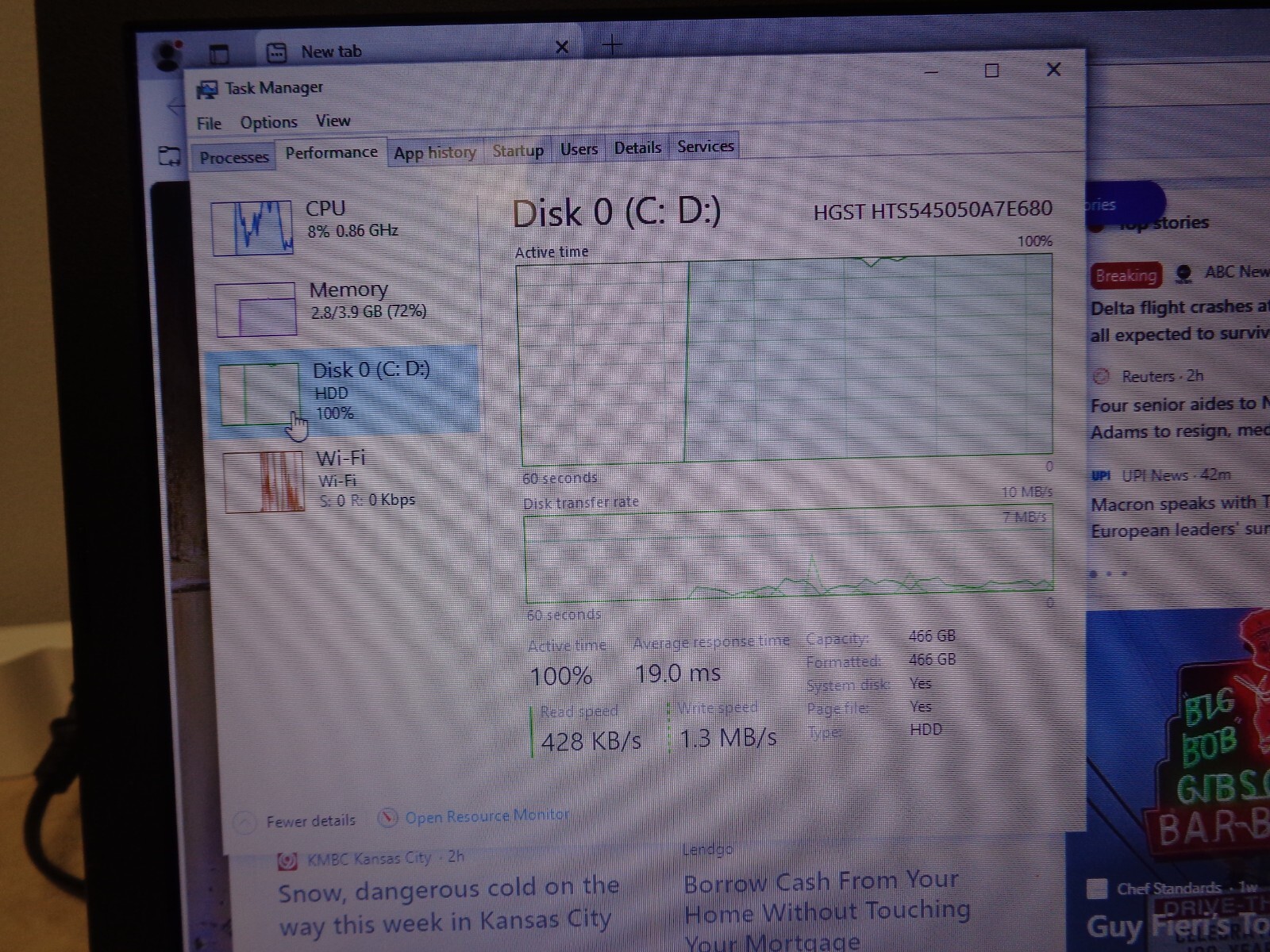
Task: Click the HDD type value in details
Action: [926, 729]
